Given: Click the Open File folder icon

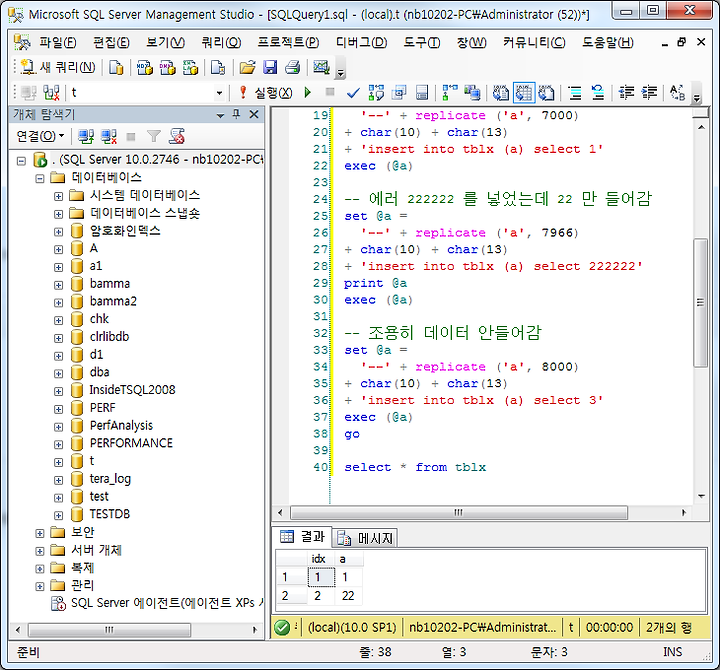Looking at the screenshot, I should pyautogui.click(x=248, y=68).
